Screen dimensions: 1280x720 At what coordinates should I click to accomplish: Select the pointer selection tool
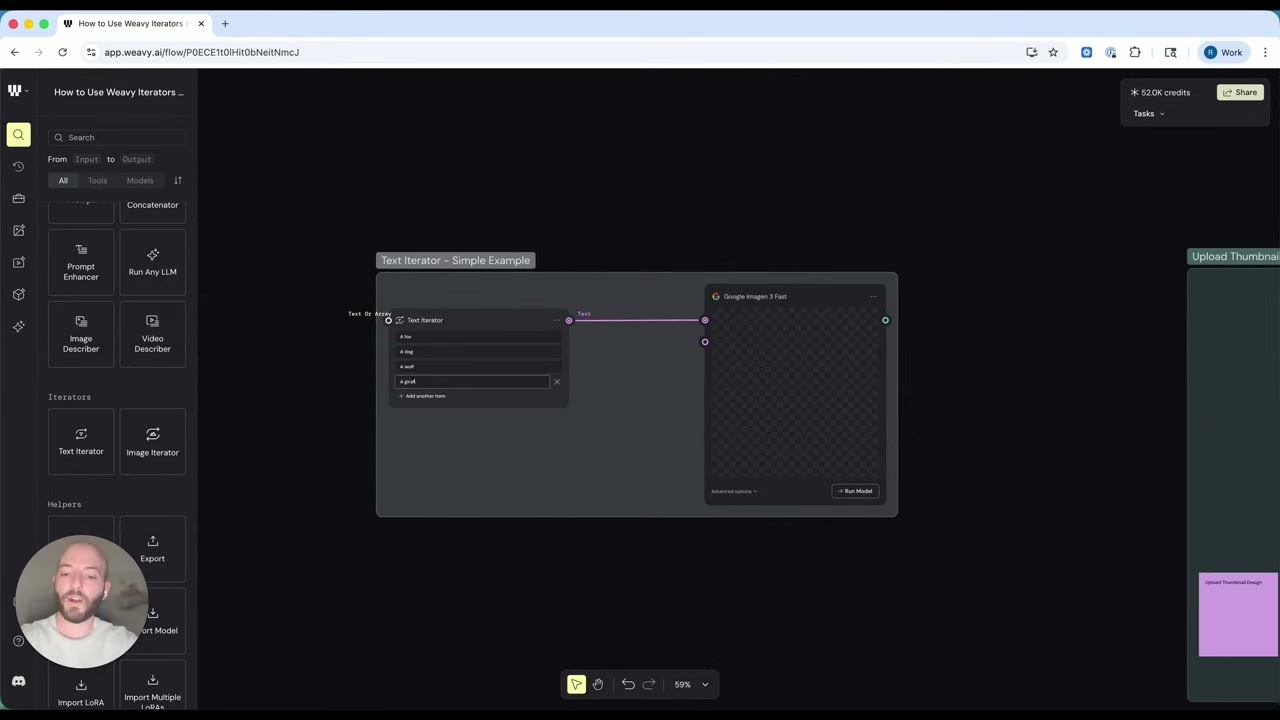click(576, 684)
